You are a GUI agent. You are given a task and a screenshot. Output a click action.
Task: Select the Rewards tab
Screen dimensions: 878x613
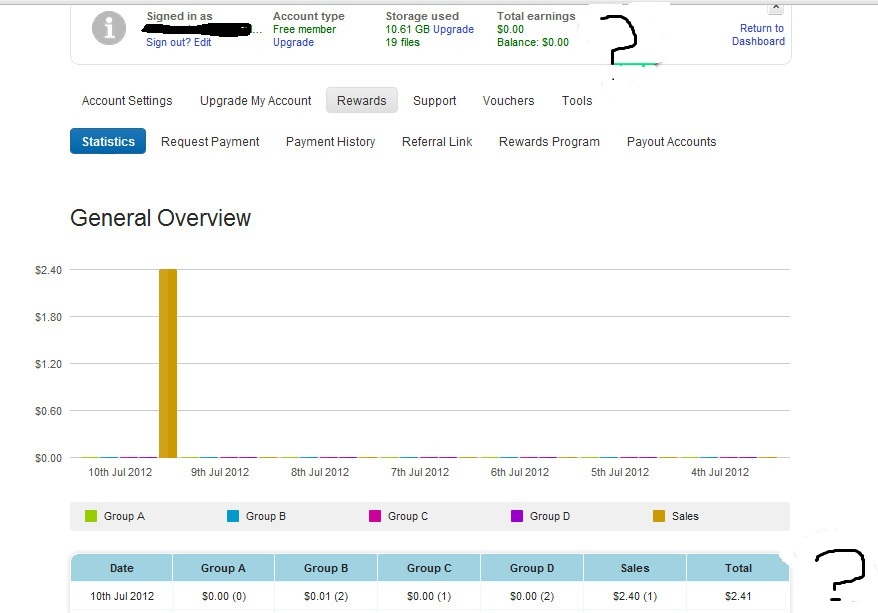362,100
